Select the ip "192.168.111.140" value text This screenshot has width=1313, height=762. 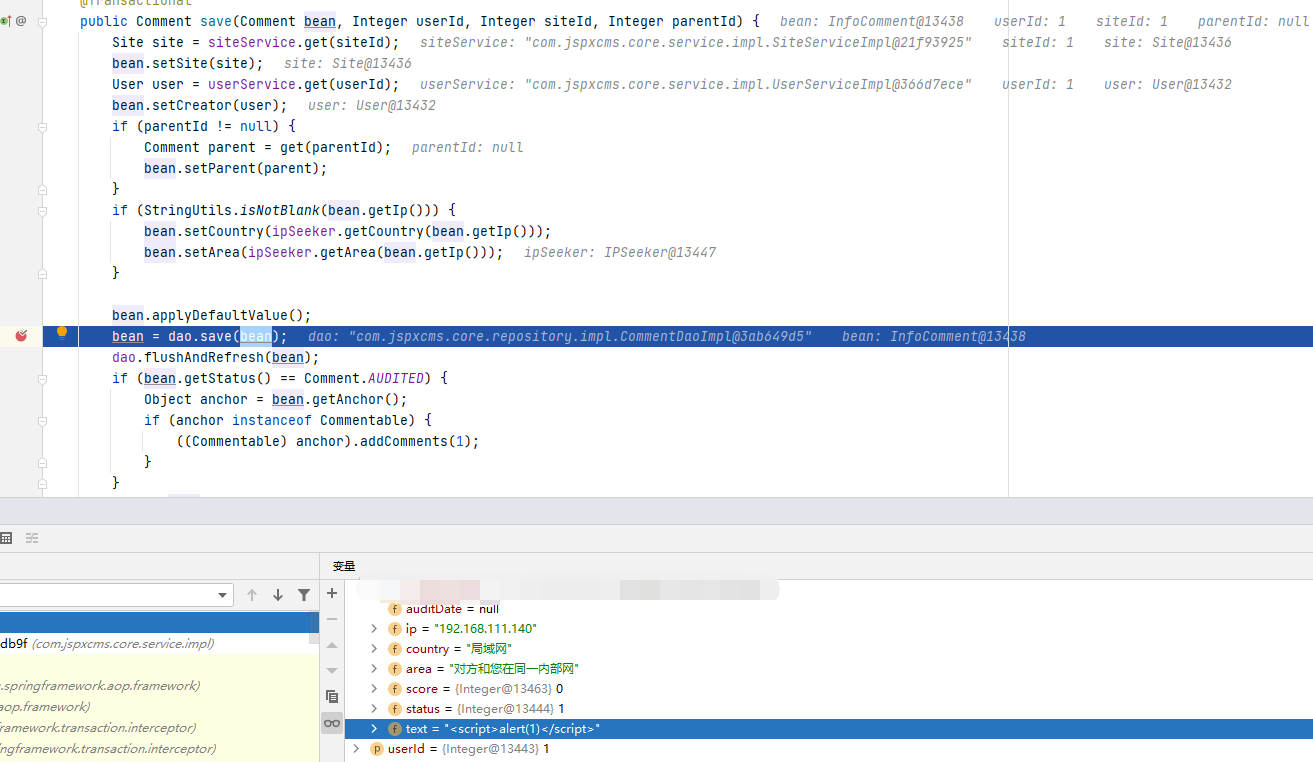point(484,629)
